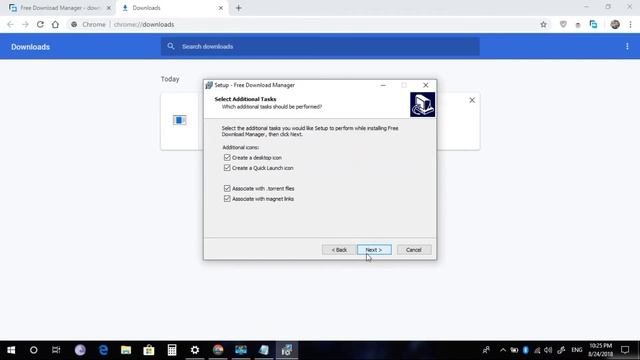Open Chrome main menu
Screen dimensions: 640x360
pyautogui.click(x=630, y=24)
